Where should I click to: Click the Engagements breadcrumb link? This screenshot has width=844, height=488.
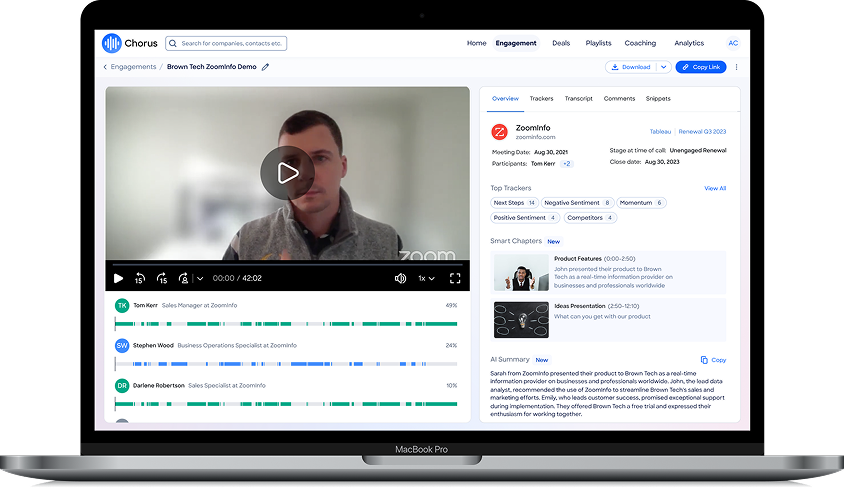coord(133,67)
